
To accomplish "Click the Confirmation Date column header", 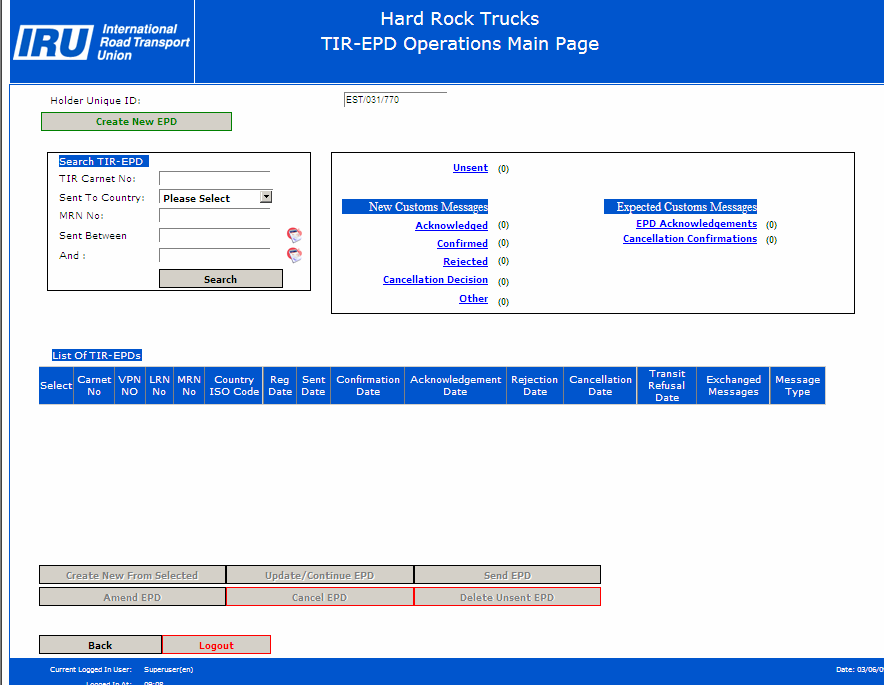I will [368, 386].
